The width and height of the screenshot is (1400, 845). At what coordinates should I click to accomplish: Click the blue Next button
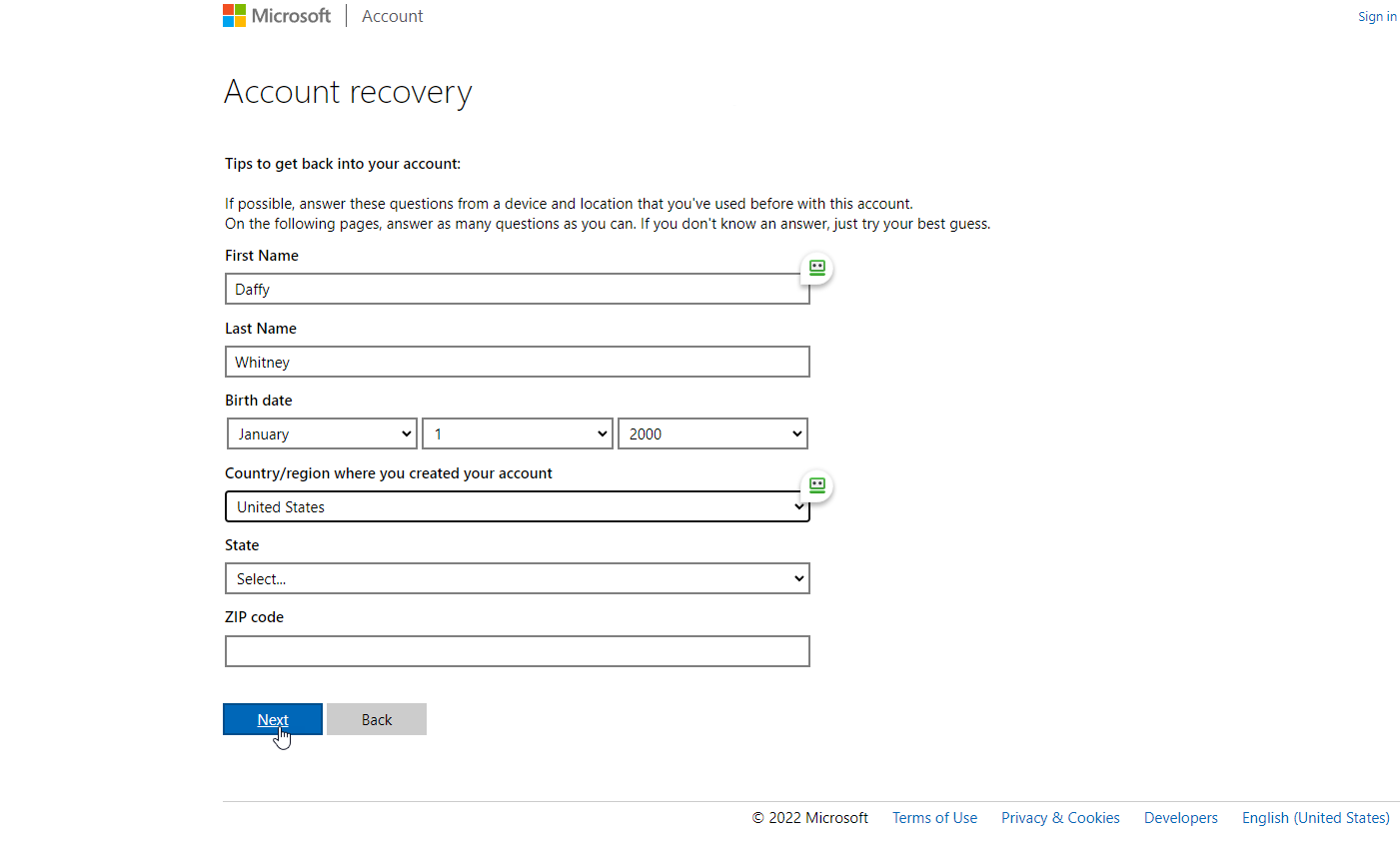pyautogui.click(x=273, y=719)
